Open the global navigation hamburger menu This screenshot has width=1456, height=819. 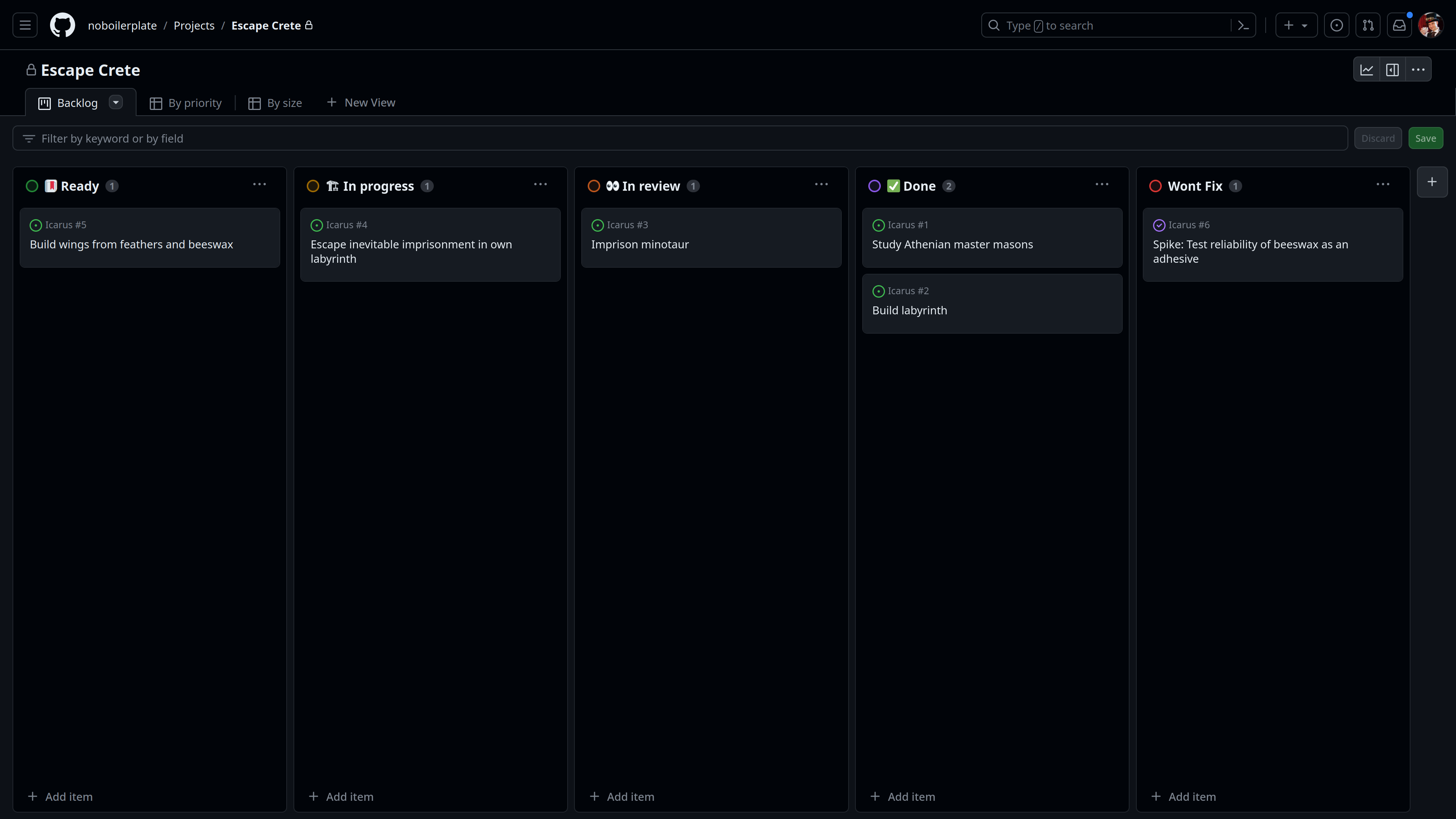25,25
